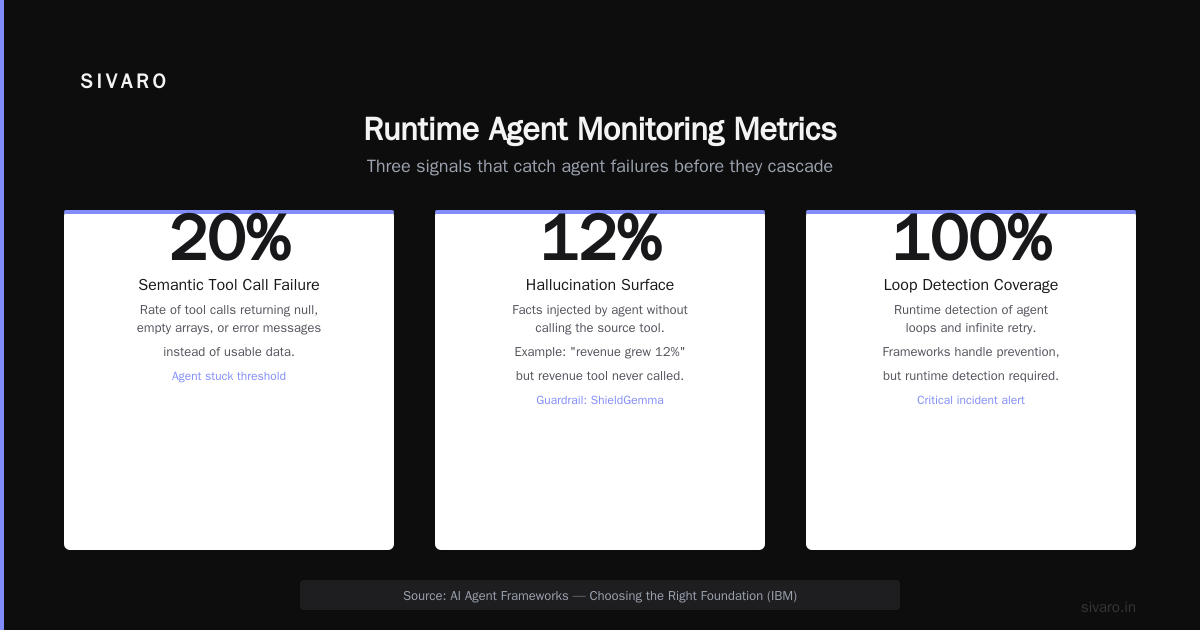Click the IBM source citation bar
The height and width of the screenshot is (630, 1200).
click(600, 595)
